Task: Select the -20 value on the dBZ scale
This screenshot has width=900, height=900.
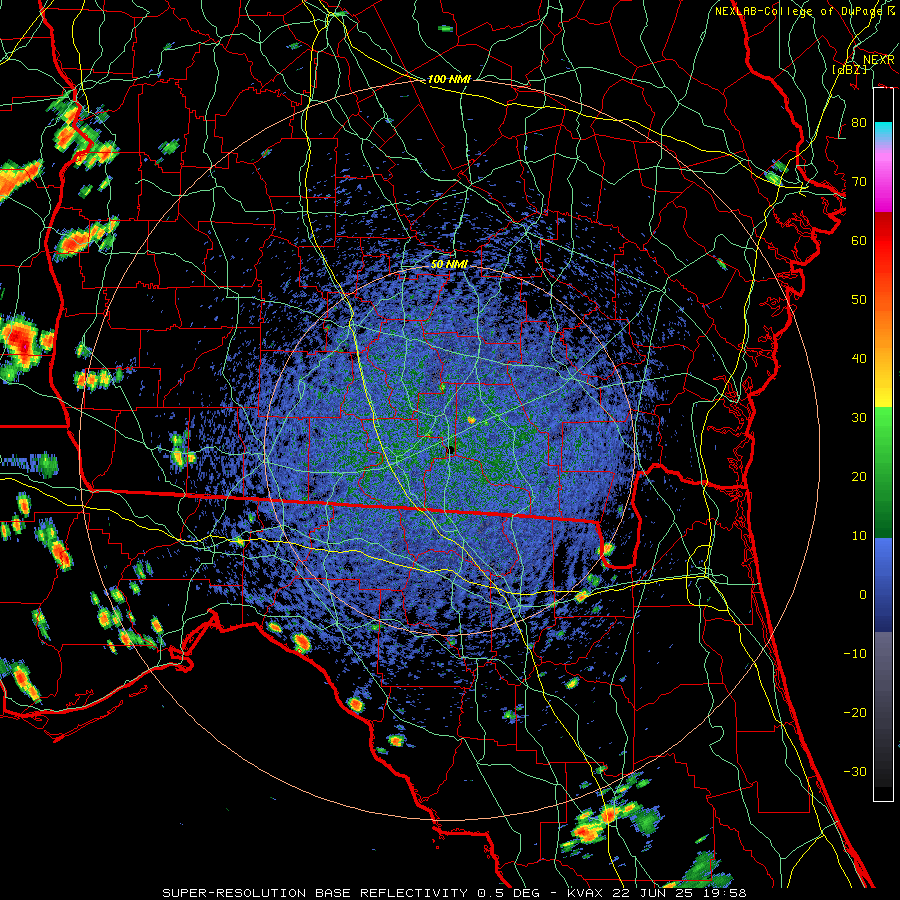Action: click(x=855, y=713)
